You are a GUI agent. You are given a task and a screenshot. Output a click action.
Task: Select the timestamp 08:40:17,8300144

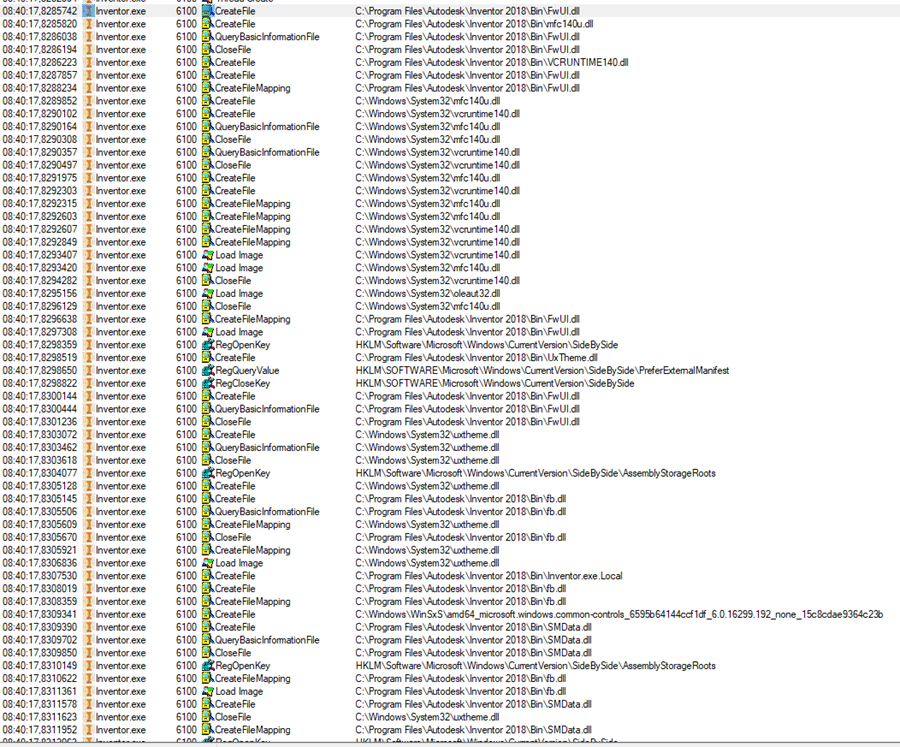40,396
